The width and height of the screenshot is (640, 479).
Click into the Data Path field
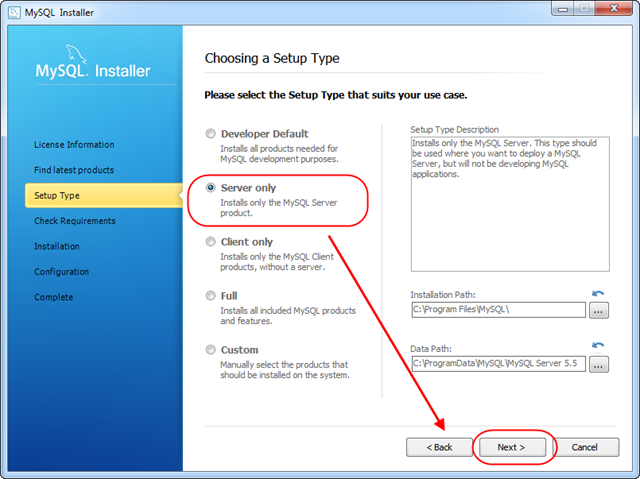point(498,364)
